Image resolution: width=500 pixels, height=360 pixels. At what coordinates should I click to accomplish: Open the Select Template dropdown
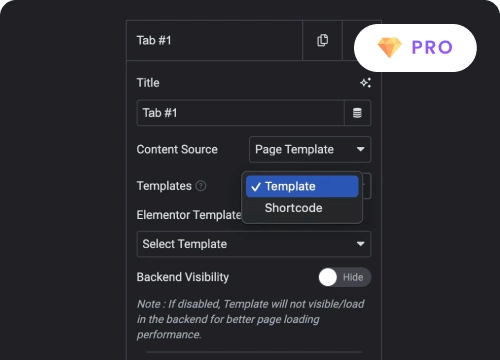click(x=254, y=244)
